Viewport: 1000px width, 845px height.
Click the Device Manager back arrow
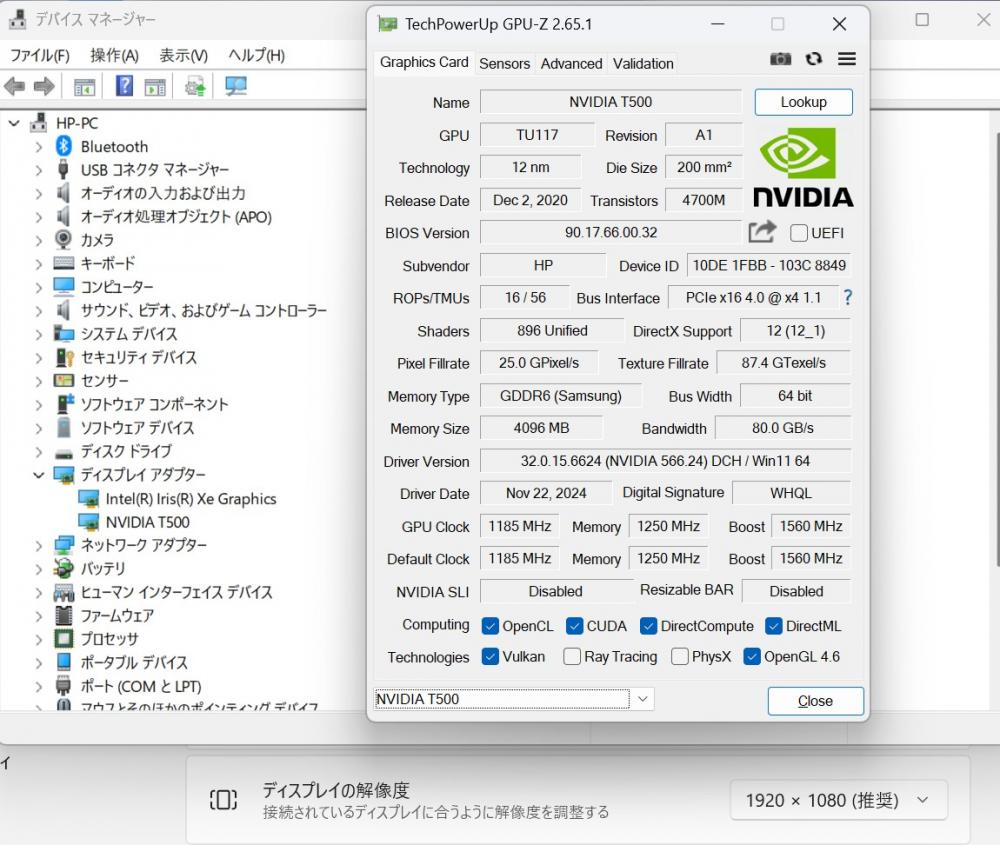point(15,86)
